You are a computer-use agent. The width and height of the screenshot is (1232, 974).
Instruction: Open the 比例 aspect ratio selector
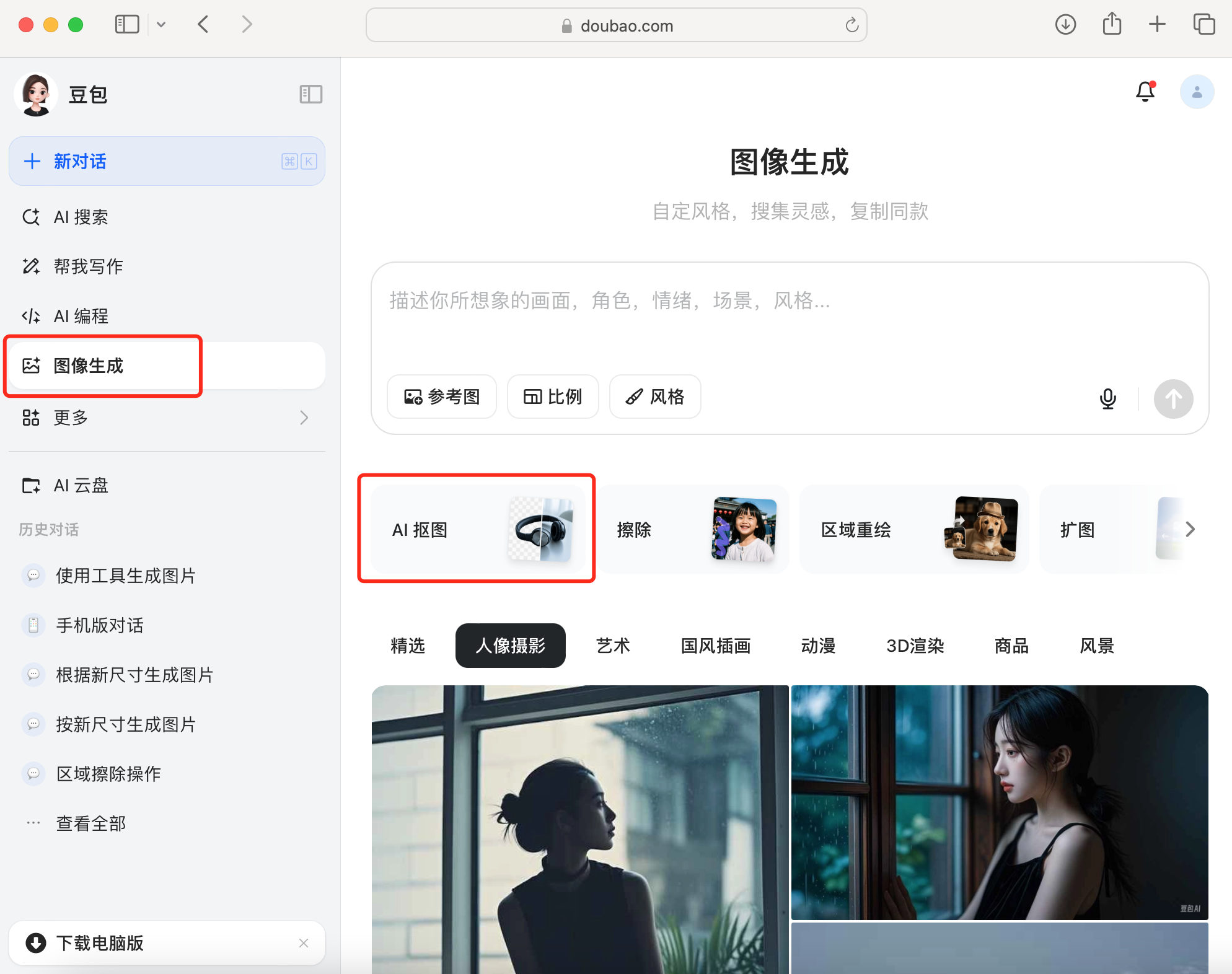point(553,397)
